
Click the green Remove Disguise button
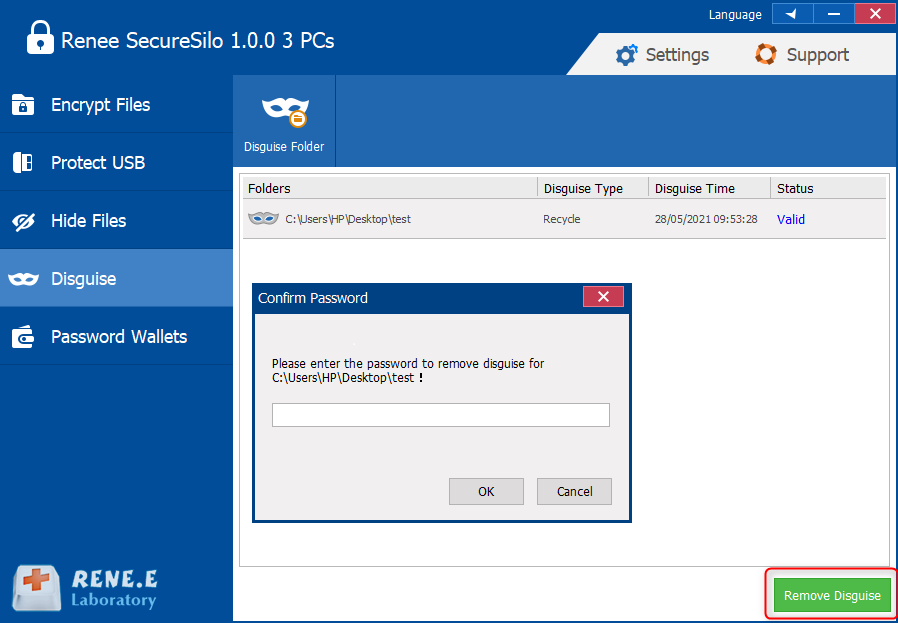[x=831, y=595]
